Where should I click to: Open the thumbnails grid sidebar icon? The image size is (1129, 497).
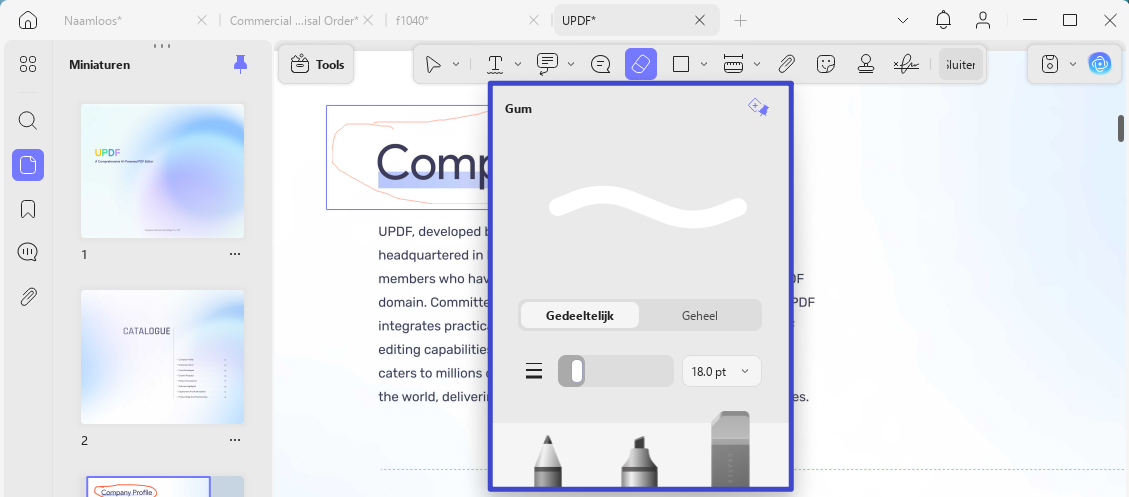[x=27, y=64]
